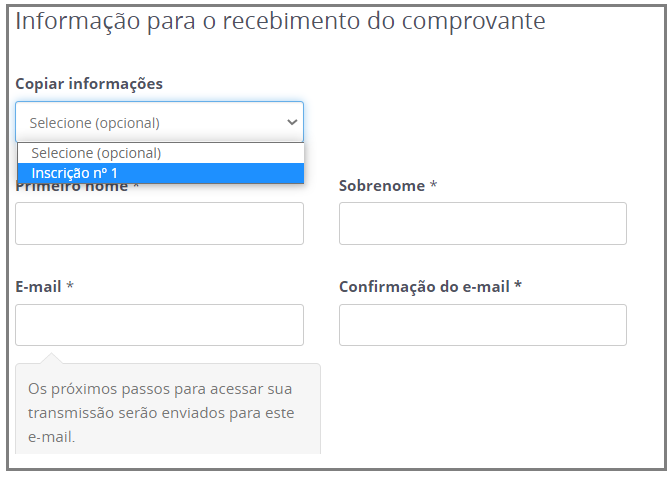Click the required asterisk beside Sobrenome

[x=433, y=186]
